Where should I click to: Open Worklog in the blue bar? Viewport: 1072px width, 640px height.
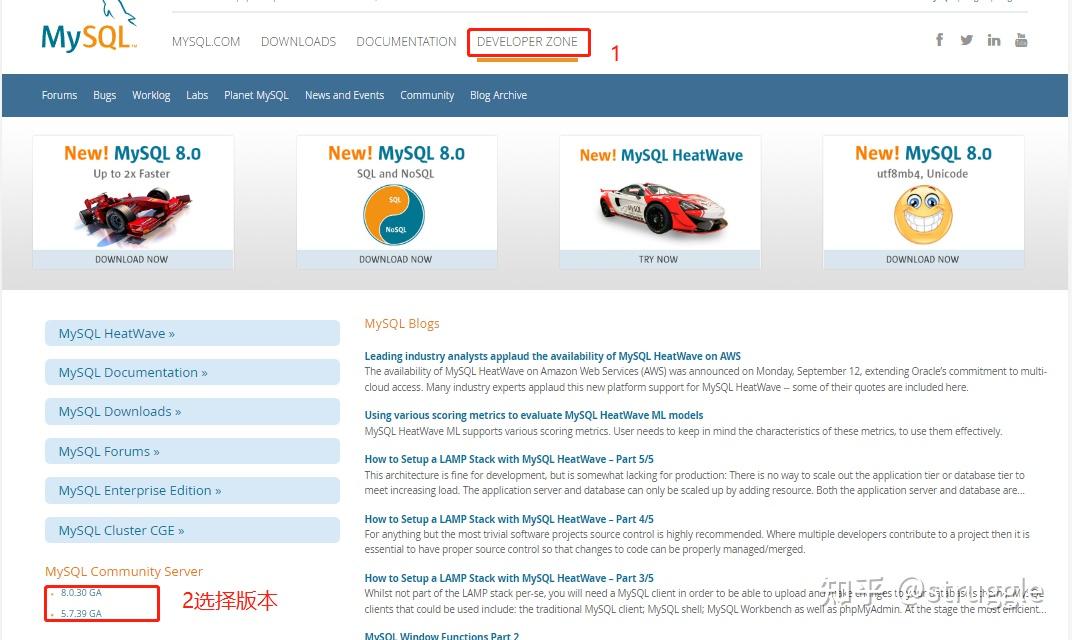(151, 95)
